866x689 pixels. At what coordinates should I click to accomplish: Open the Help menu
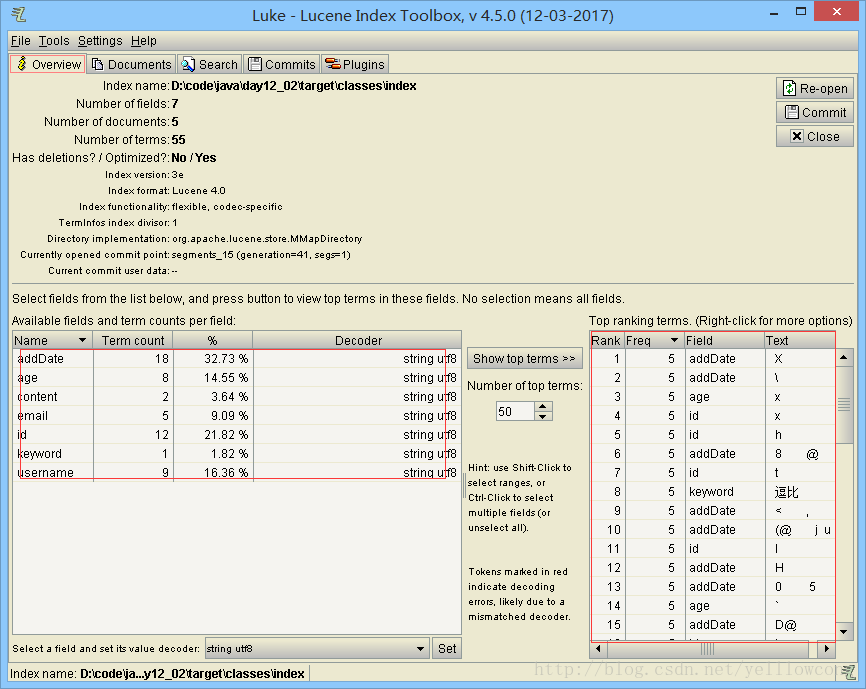tap(144, 41)
